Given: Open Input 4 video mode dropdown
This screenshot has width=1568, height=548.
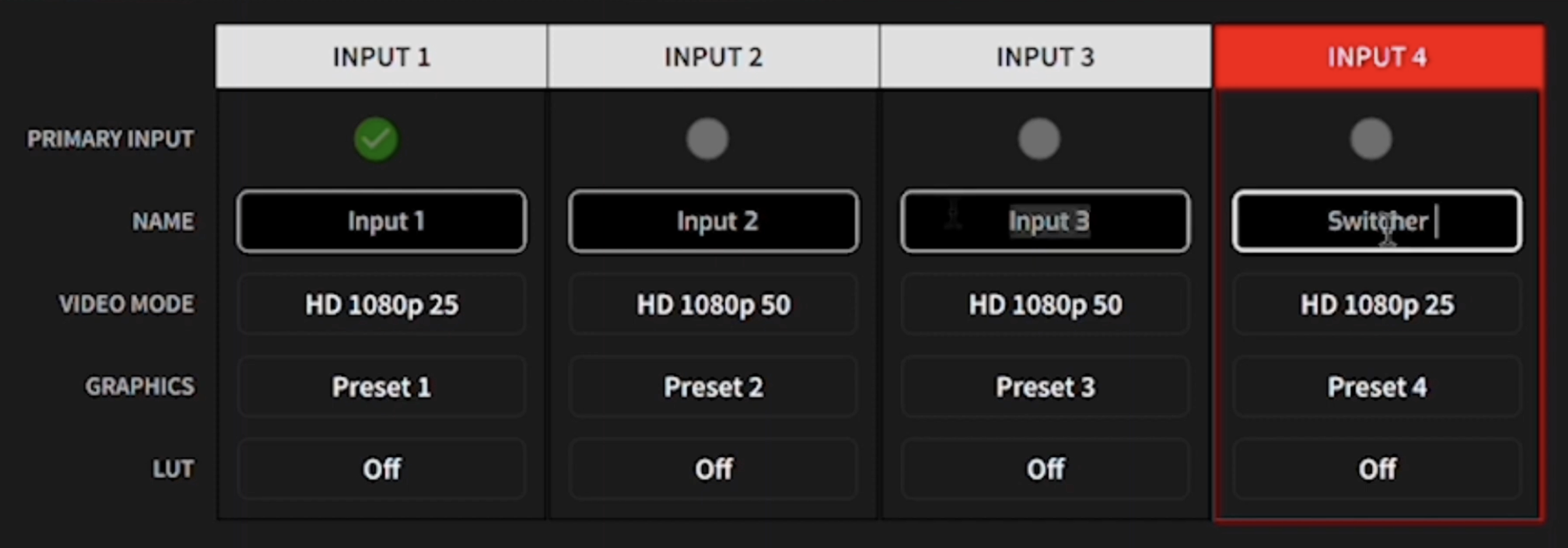Looking at the screenshot, I should point(1377,305).
